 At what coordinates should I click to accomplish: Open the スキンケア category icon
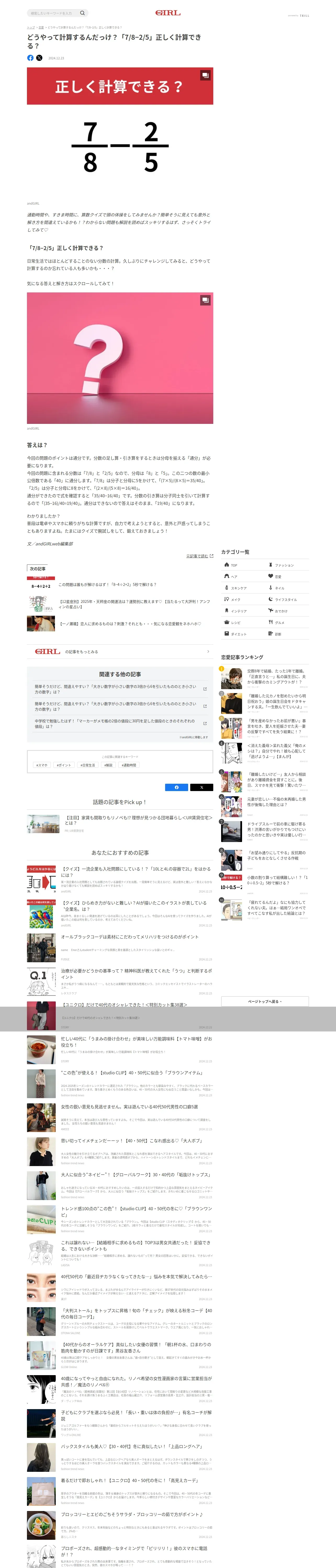coord(226,588)
